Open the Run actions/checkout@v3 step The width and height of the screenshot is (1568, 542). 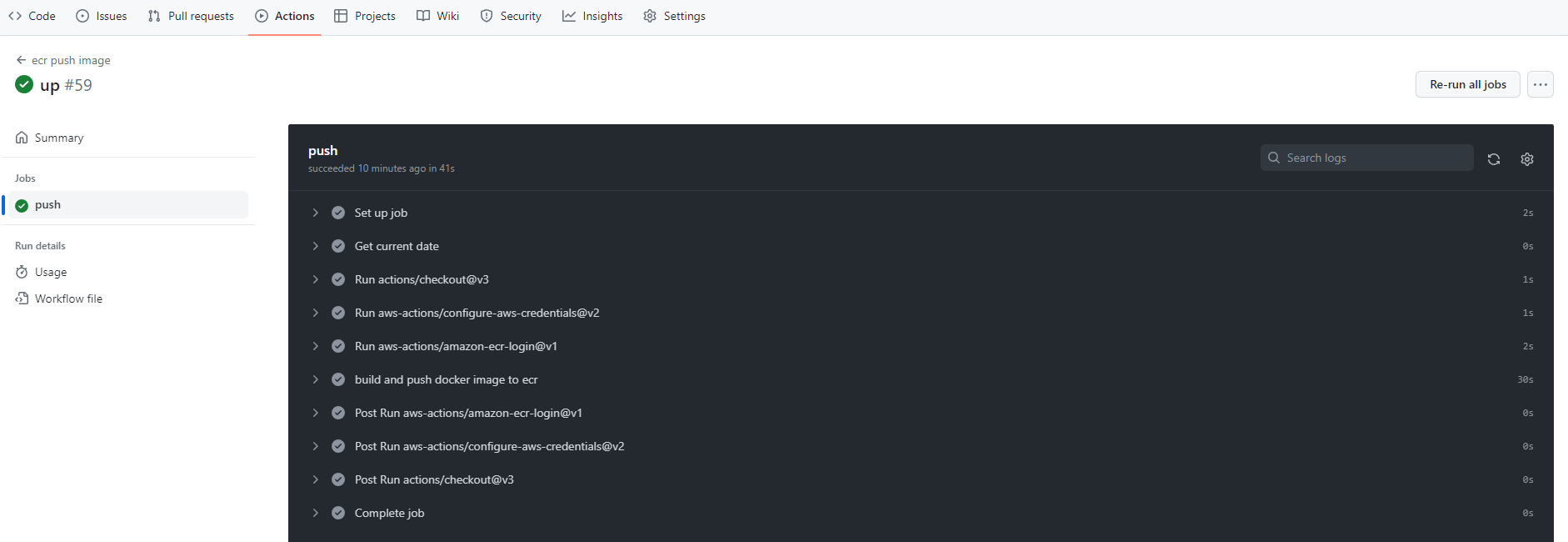(422, 279)
